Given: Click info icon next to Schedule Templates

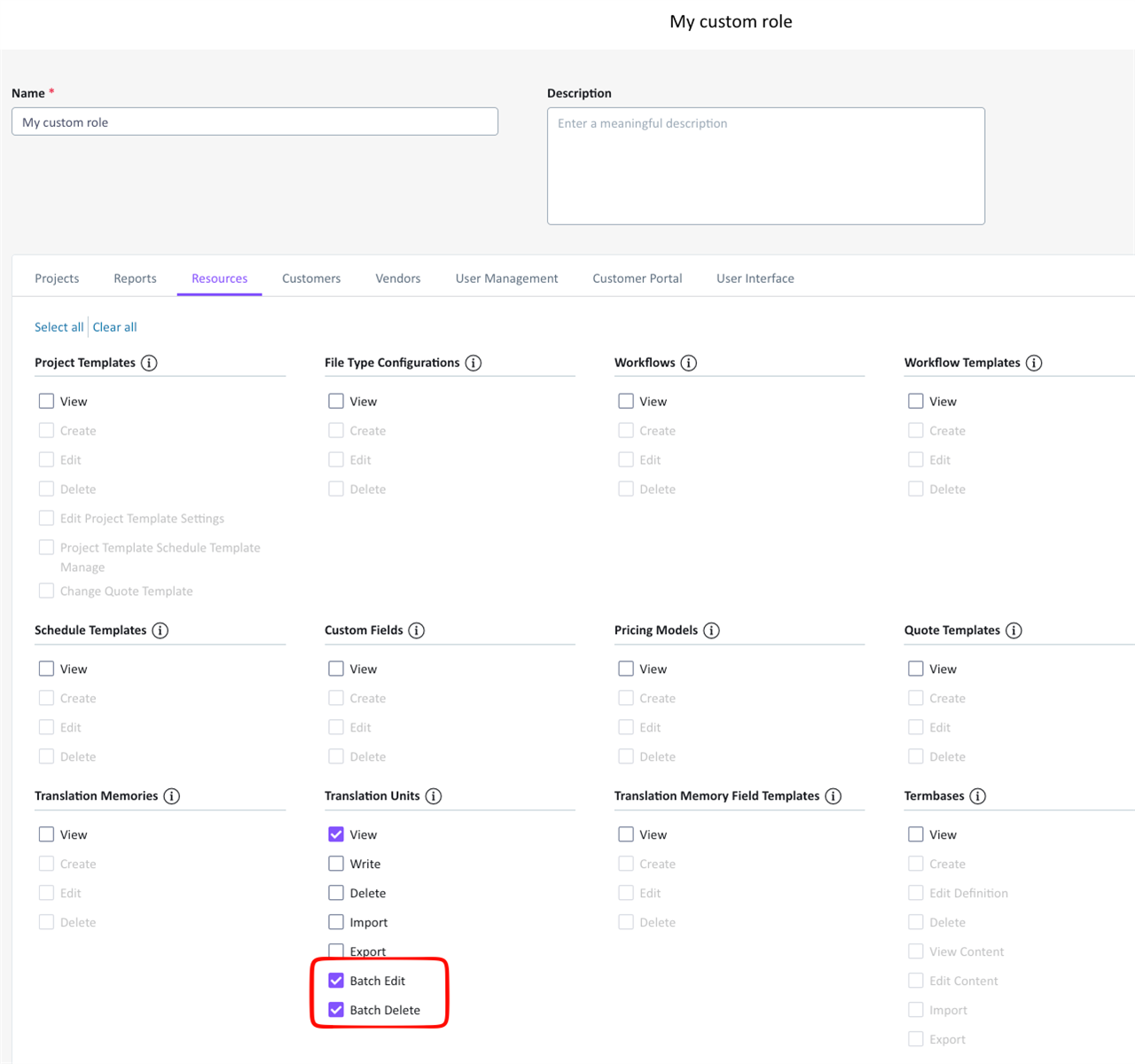Looking at the screenshot, I should click(x=160, y=630).
